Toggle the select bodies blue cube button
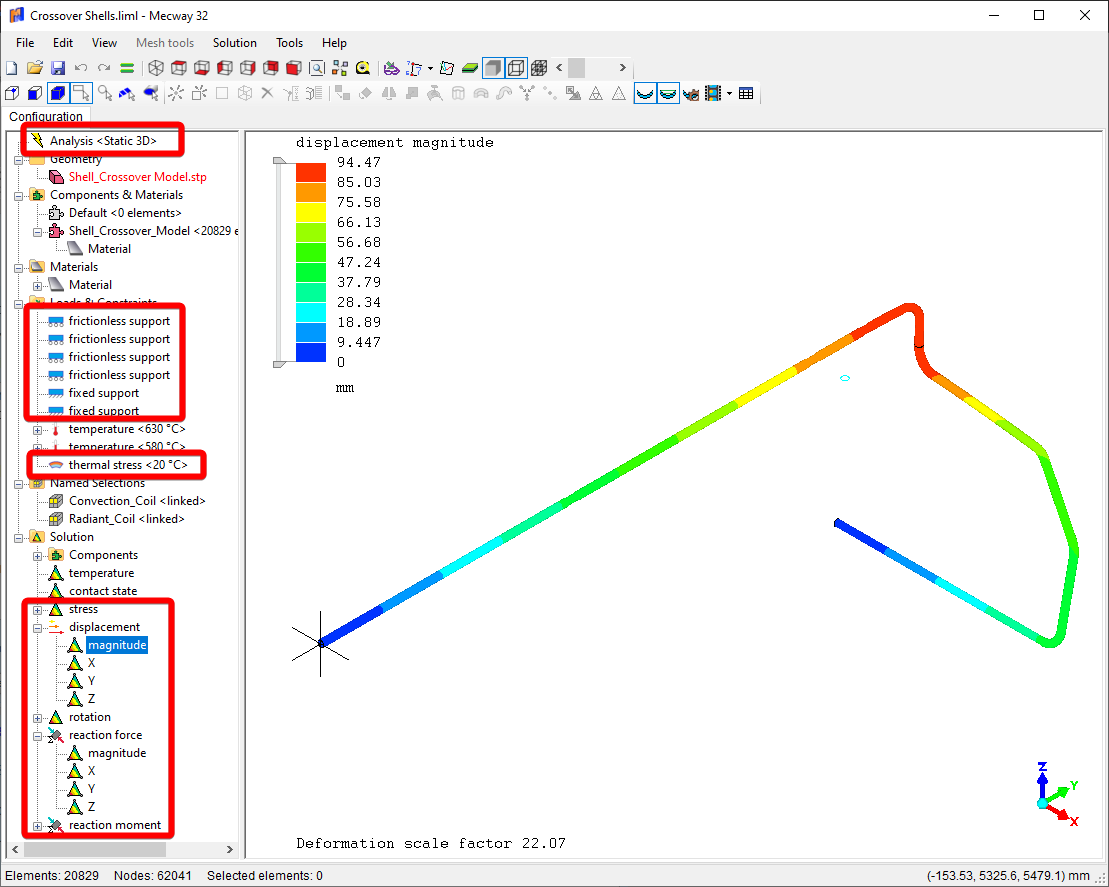The image size is (1109, 887). pyautogui.click(x=58, y=93)
